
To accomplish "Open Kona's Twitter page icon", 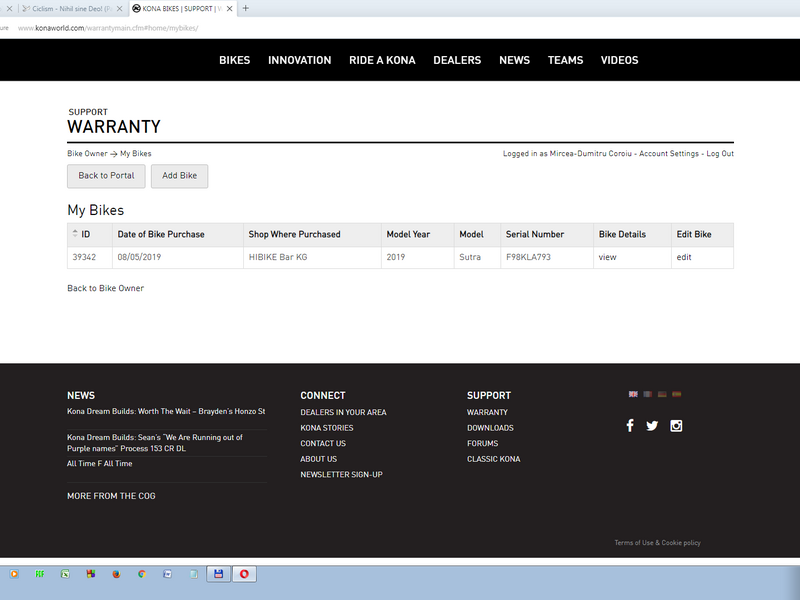I will tap(652, 426).
